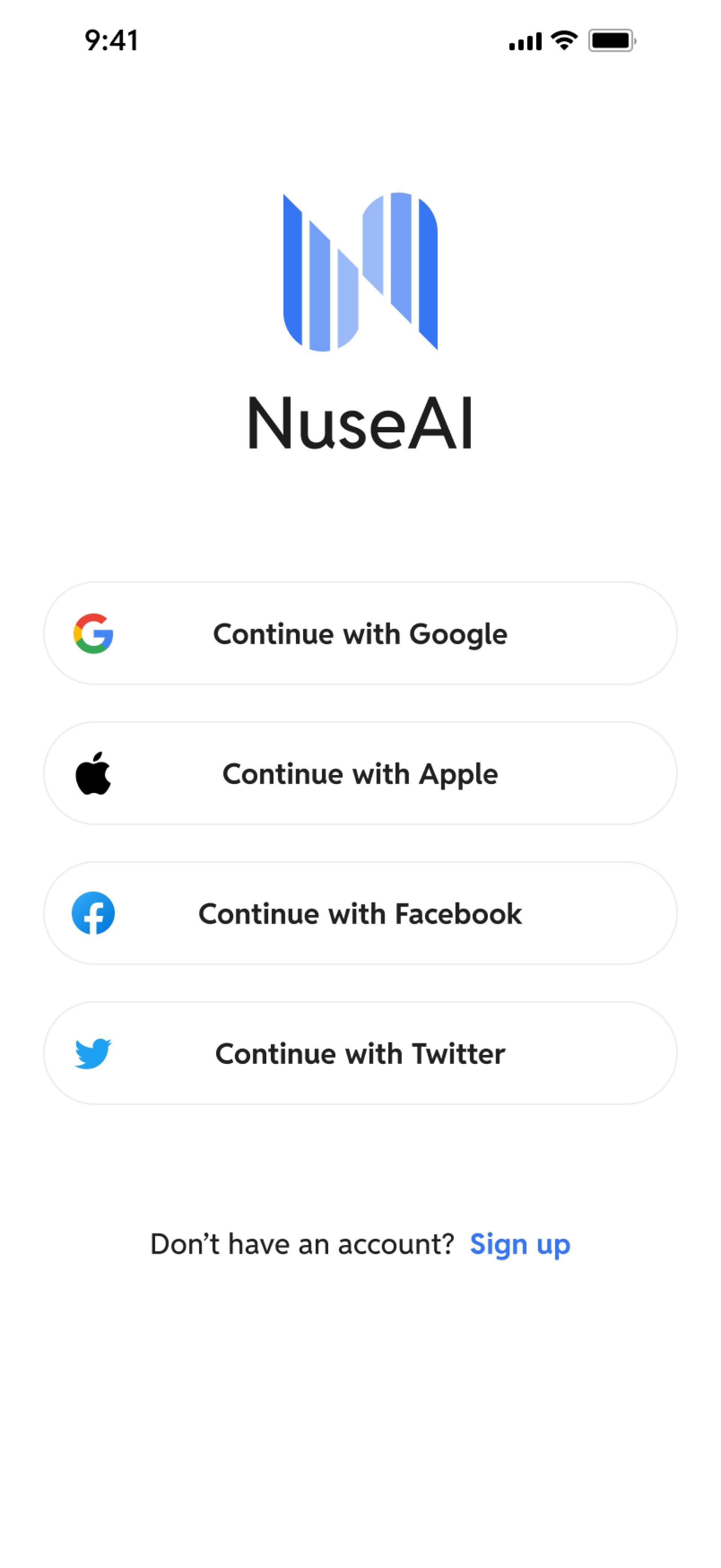Select the 'Continue with Twitter' label text
This screenshot has height=1568, width=721.
[360, 1054]
